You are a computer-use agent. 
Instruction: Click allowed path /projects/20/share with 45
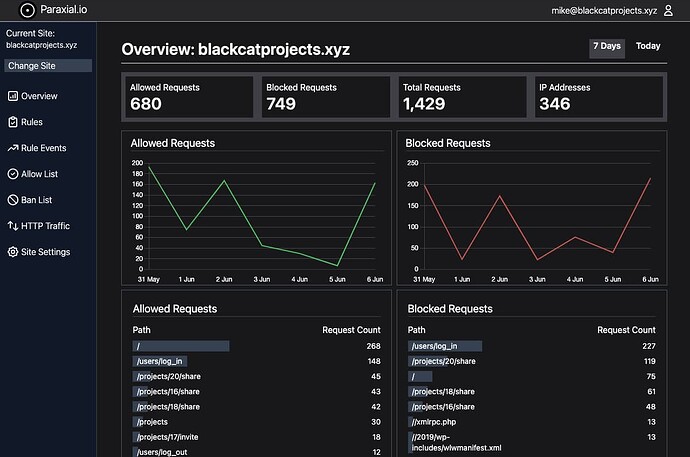pos(257,377)
